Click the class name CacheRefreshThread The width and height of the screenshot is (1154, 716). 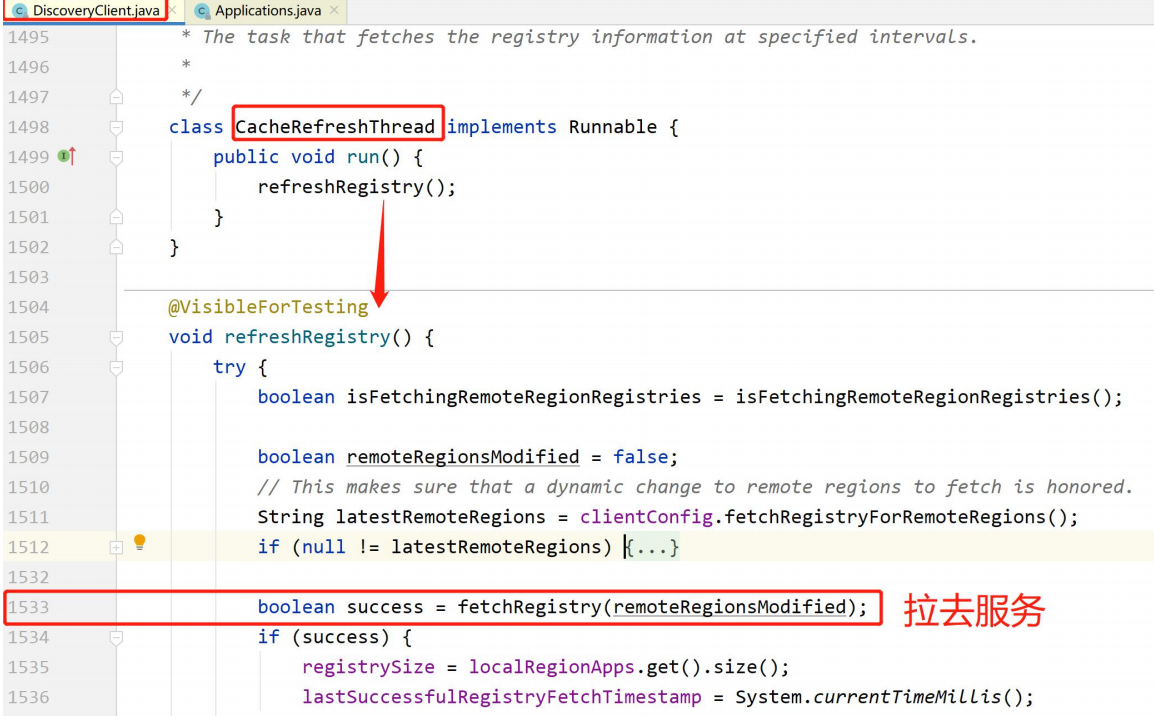coord(335,127)
